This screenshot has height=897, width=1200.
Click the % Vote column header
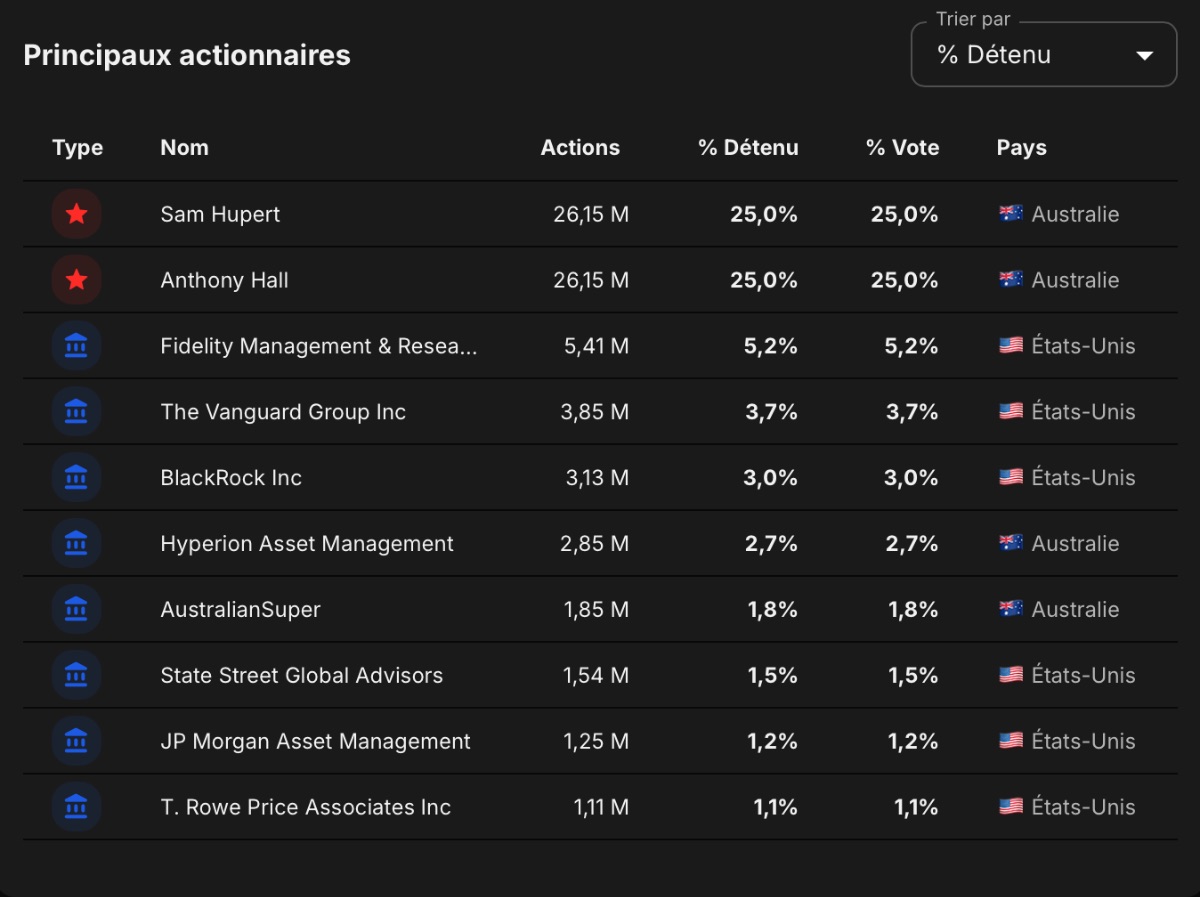pos(903,148)
